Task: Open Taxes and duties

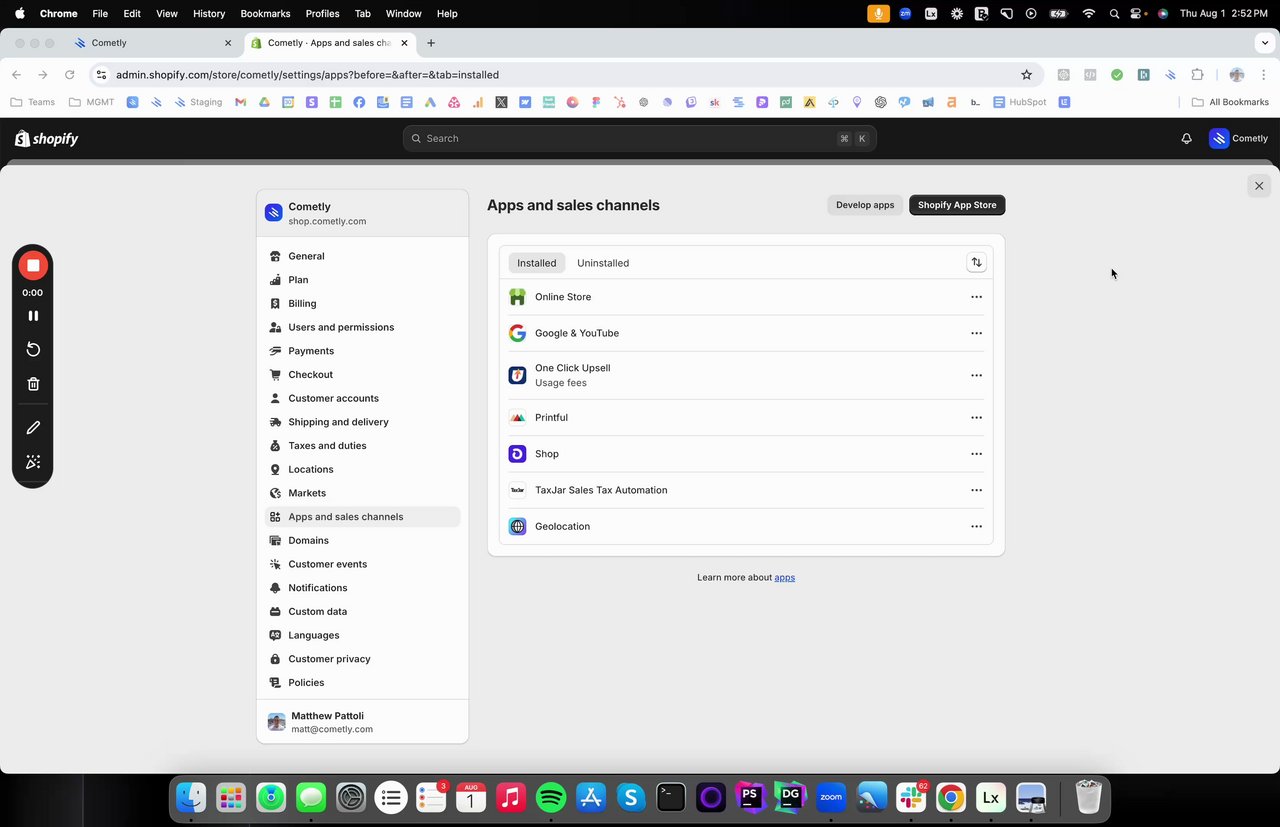Action: click(362, 445)
